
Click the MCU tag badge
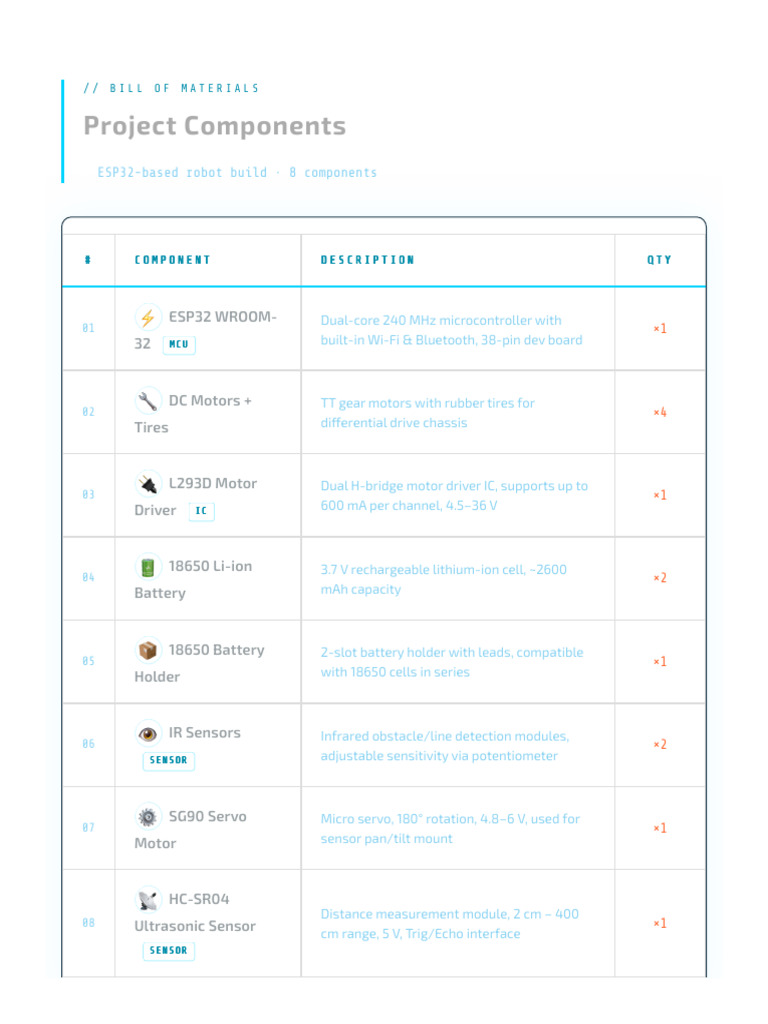(x=179, y=344)
